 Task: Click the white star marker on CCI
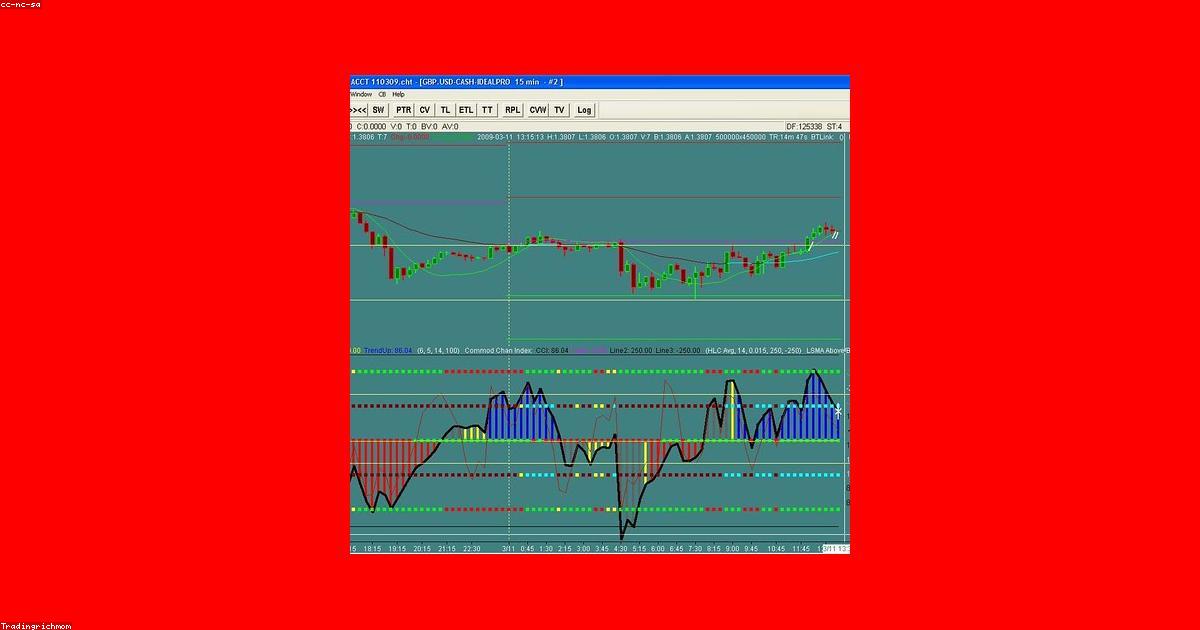tap(838, 412)
